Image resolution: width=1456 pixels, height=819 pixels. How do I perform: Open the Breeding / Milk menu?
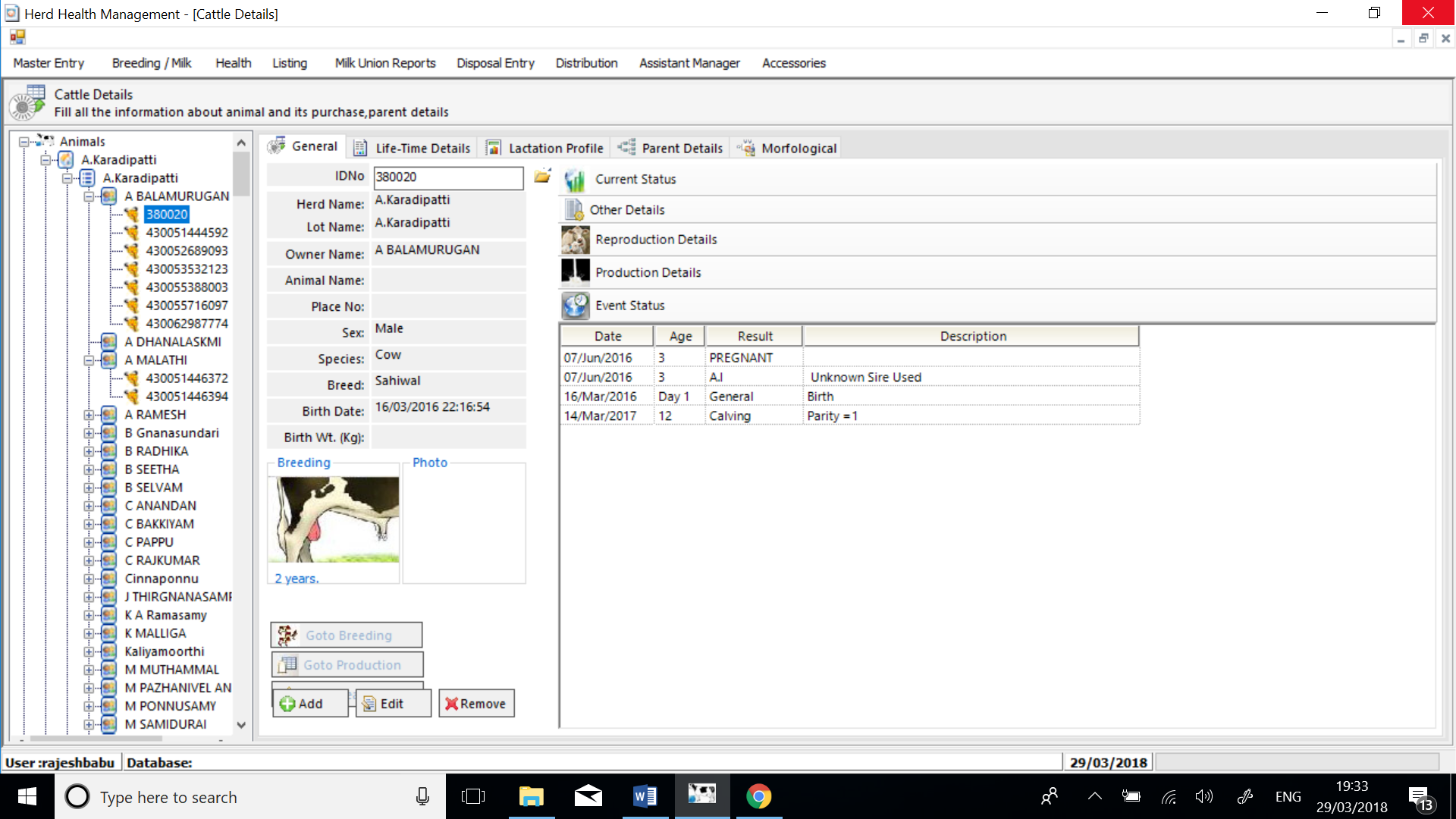click(151, 63)
